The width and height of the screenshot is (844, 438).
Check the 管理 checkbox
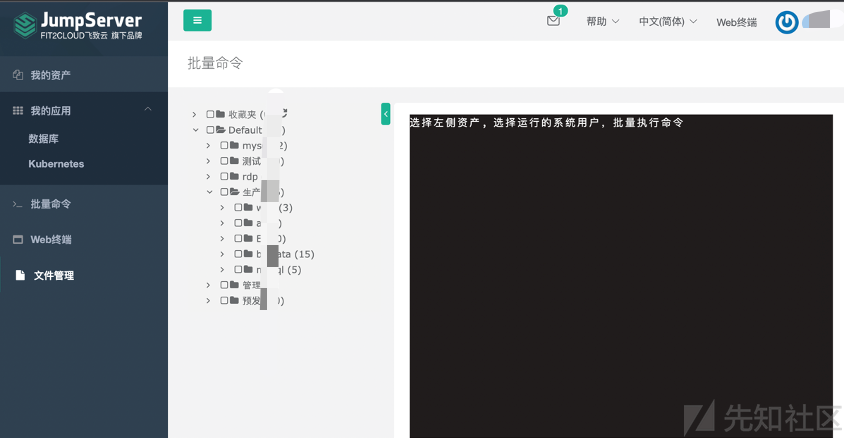[x=224, y=285]
